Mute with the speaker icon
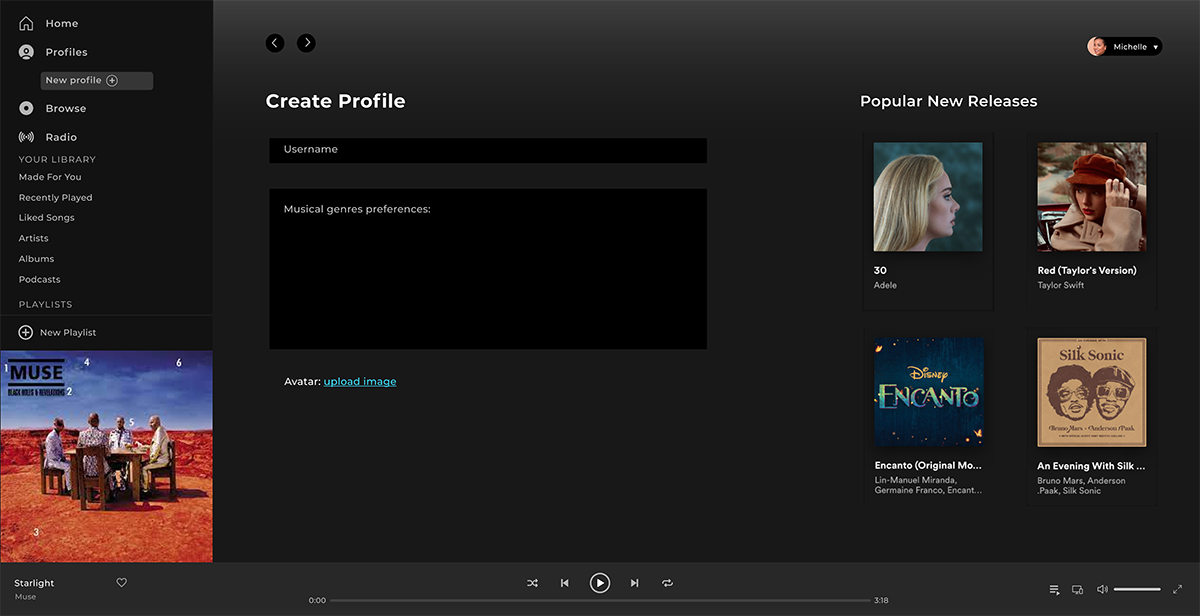Screen dimensions: 1200x616 coord(1102,590)
